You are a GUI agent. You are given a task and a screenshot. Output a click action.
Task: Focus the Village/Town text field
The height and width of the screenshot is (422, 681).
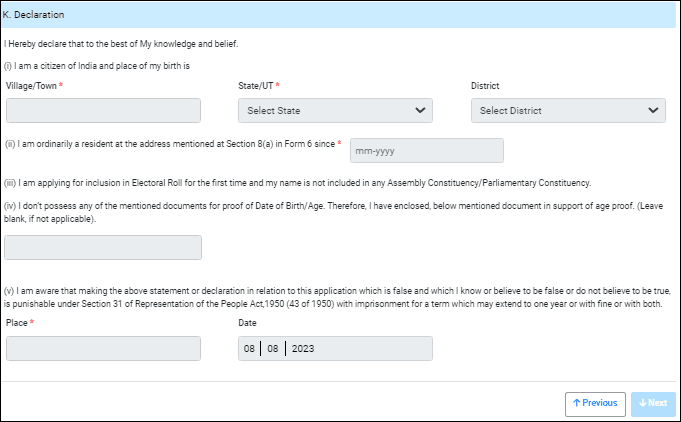[103, 110]
